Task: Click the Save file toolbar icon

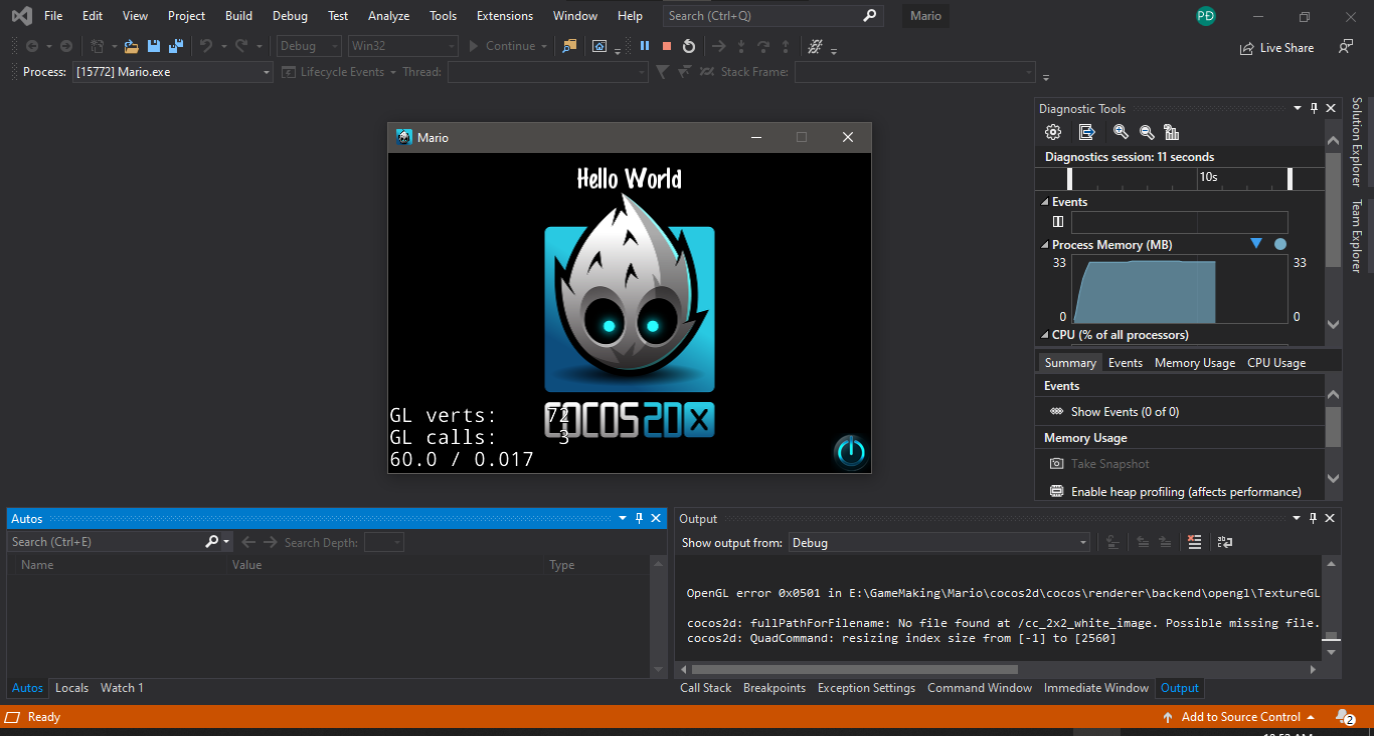Action: [153, 46]
